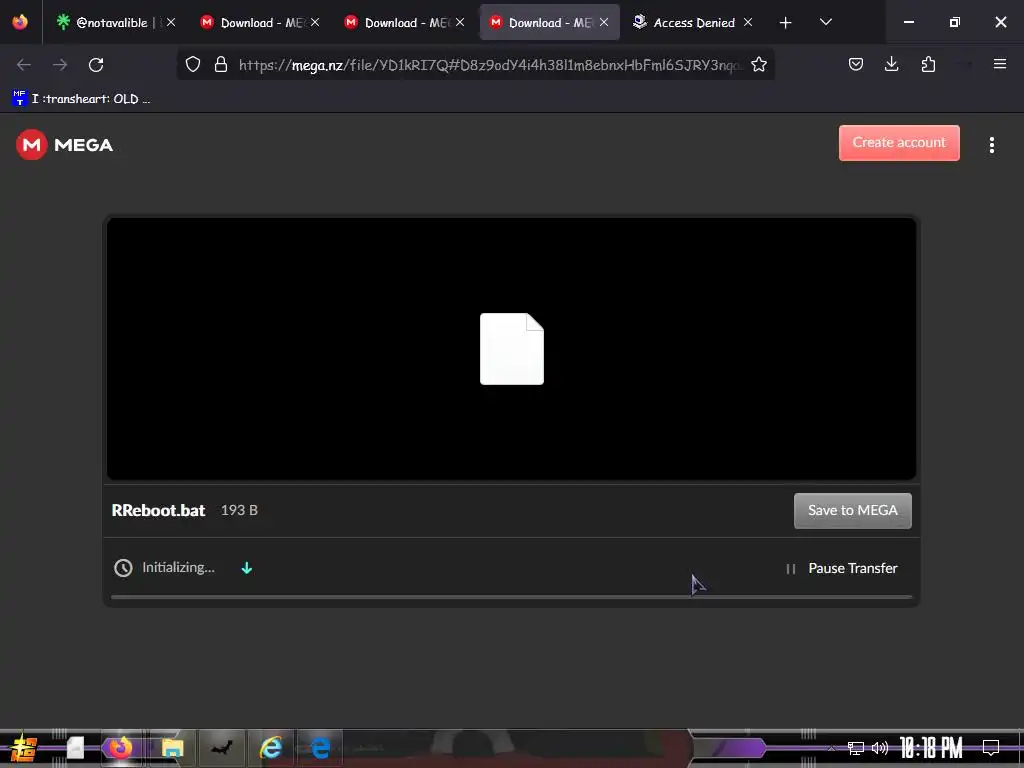The image size is (1024, 768).
Task: Click the MEGA logo in the page header
Action: pos(64,144)
